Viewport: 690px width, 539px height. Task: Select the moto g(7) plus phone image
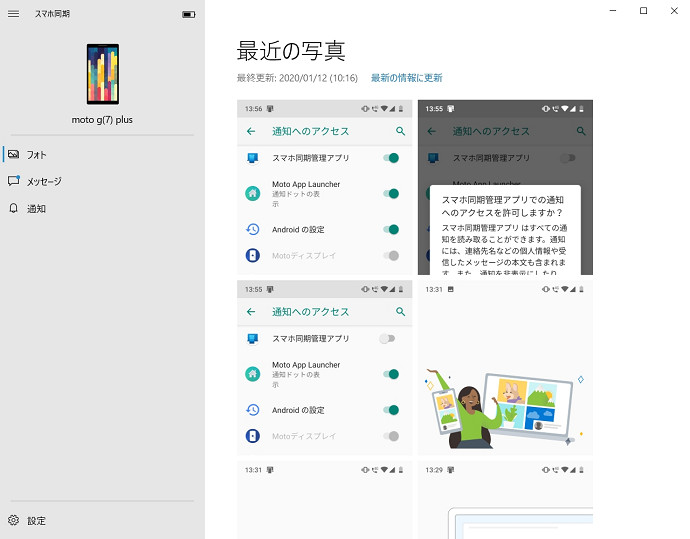tap(103, 74)
